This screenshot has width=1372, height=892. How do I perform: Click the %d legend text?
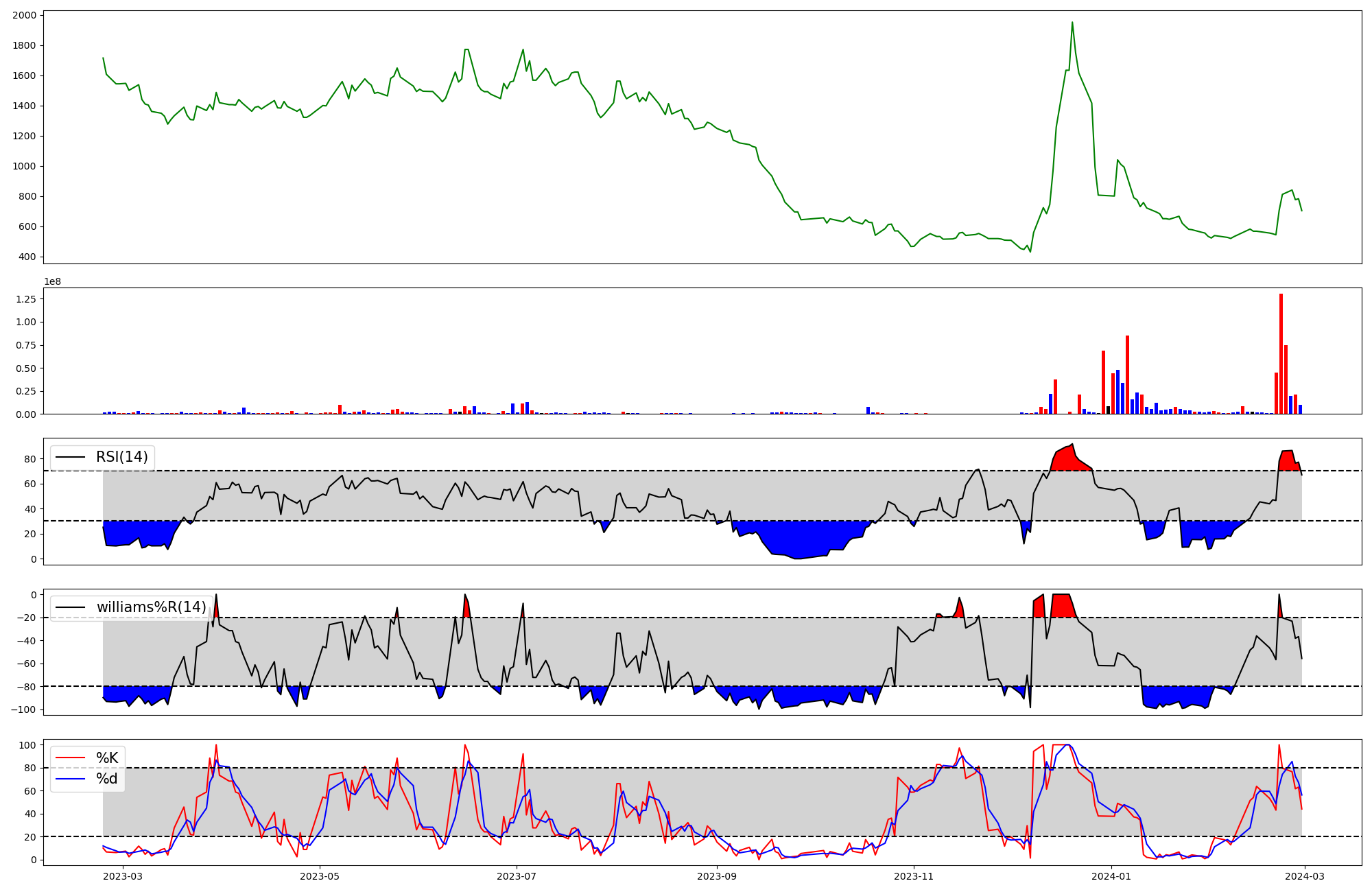tap(107, 779)
